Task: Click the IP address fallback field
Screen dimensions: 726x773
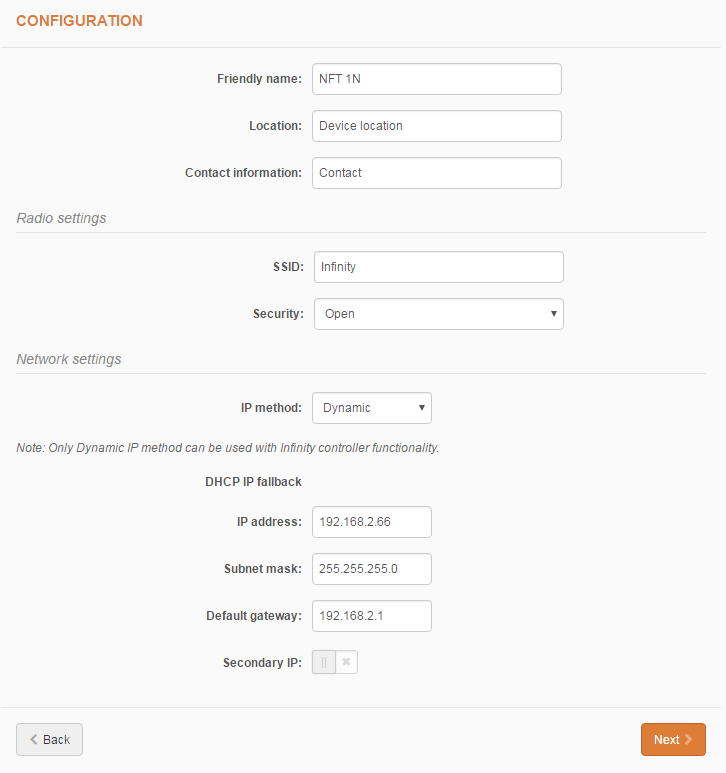Action: (371, 522)
